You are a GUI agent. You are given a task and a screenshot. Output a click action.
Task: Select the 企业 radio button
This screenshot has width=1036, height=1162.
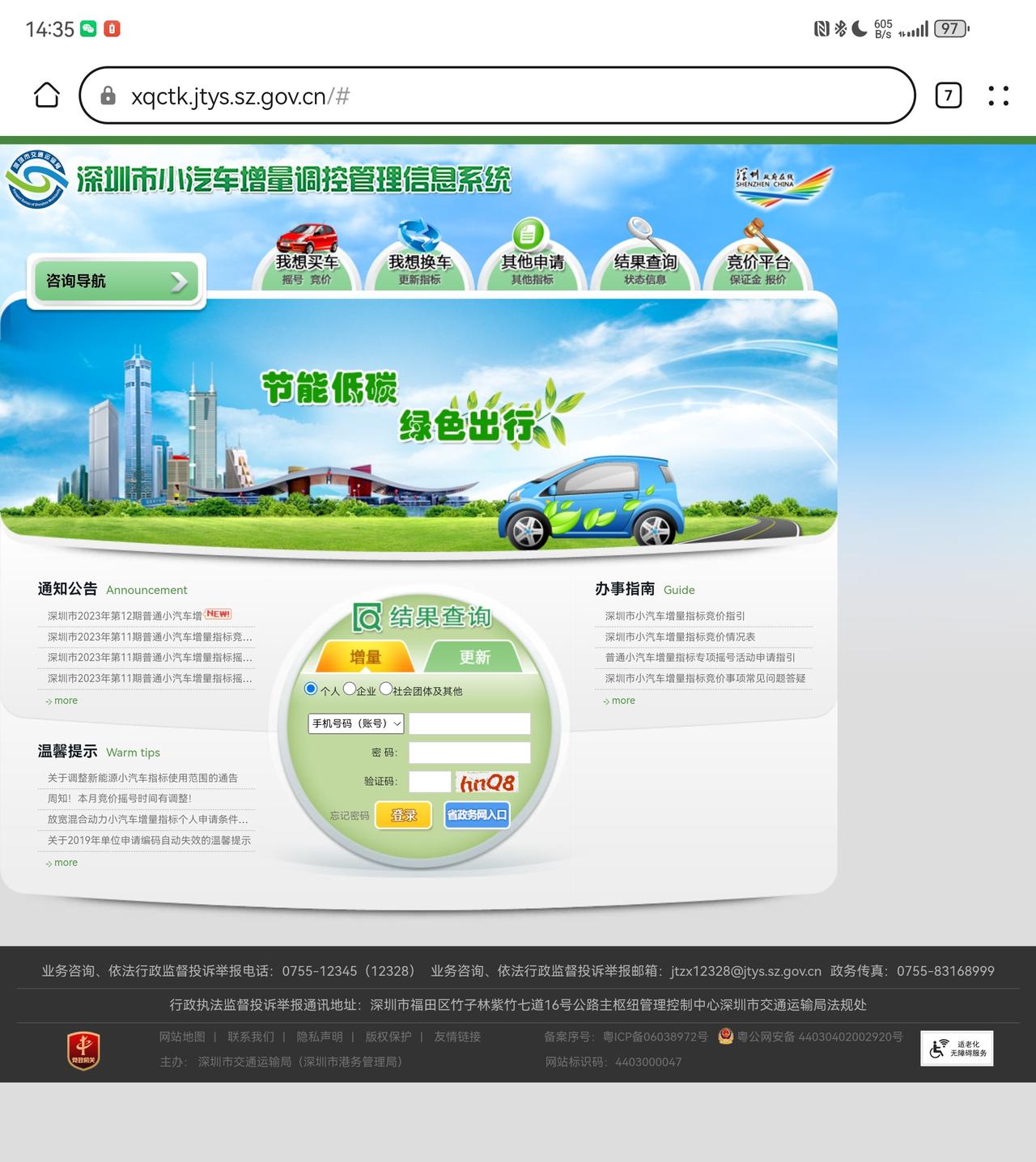tap(350, 689)
